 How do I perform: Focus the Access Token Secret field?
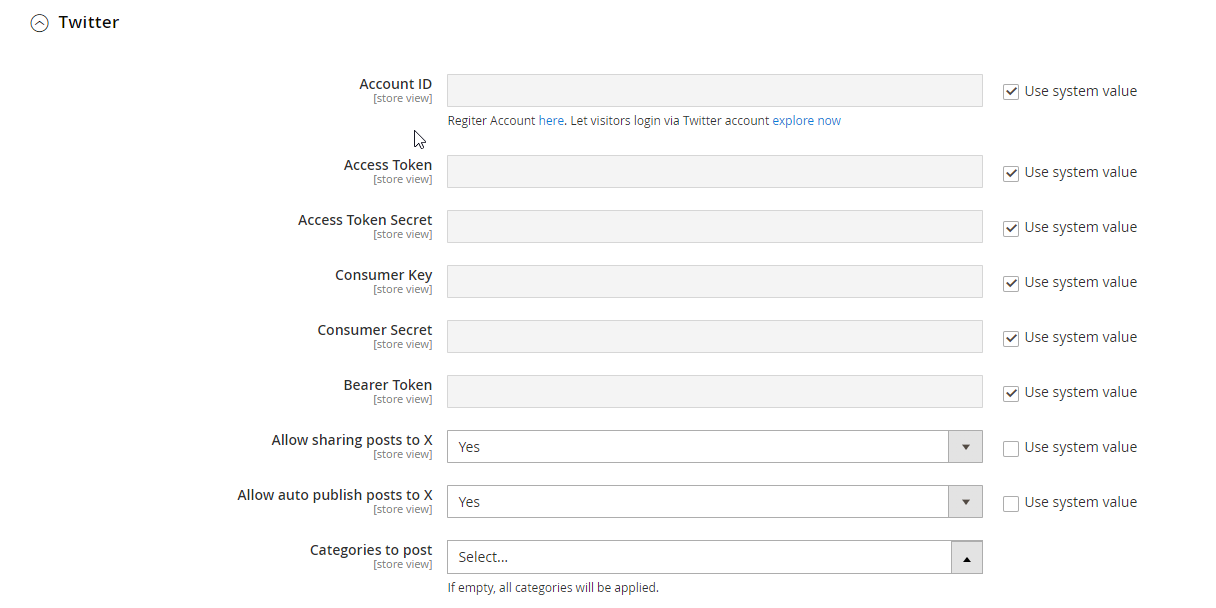pos(714,227)
